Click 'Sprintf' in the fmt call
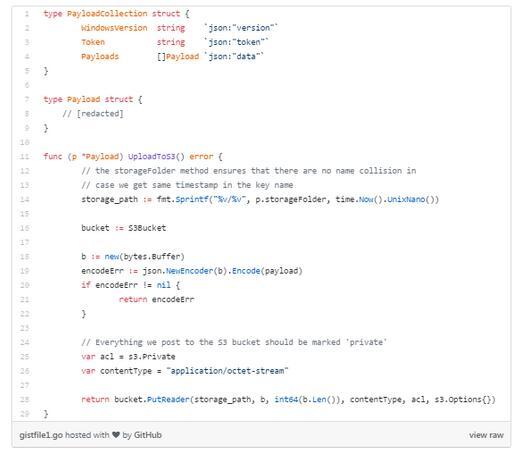 [192, 200]
